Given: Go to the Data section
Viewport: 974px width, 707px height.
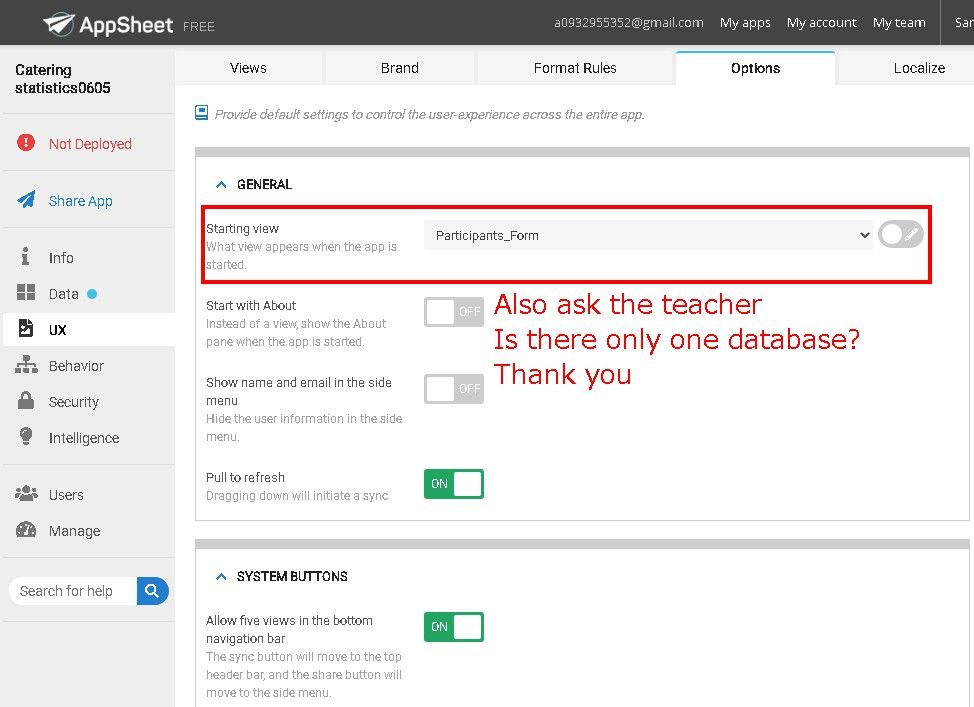Looking at the screenshot, I should coord(63,294).
